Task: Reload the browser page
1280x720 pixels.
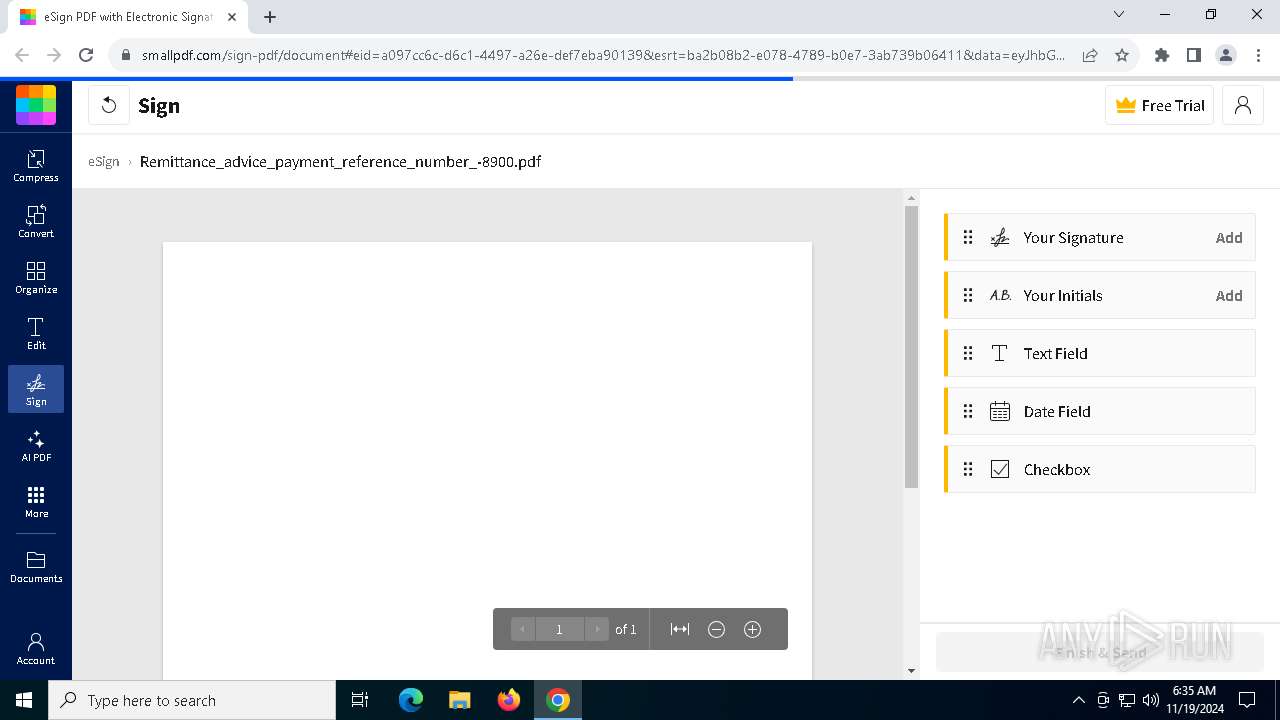Action: [86, 56]
